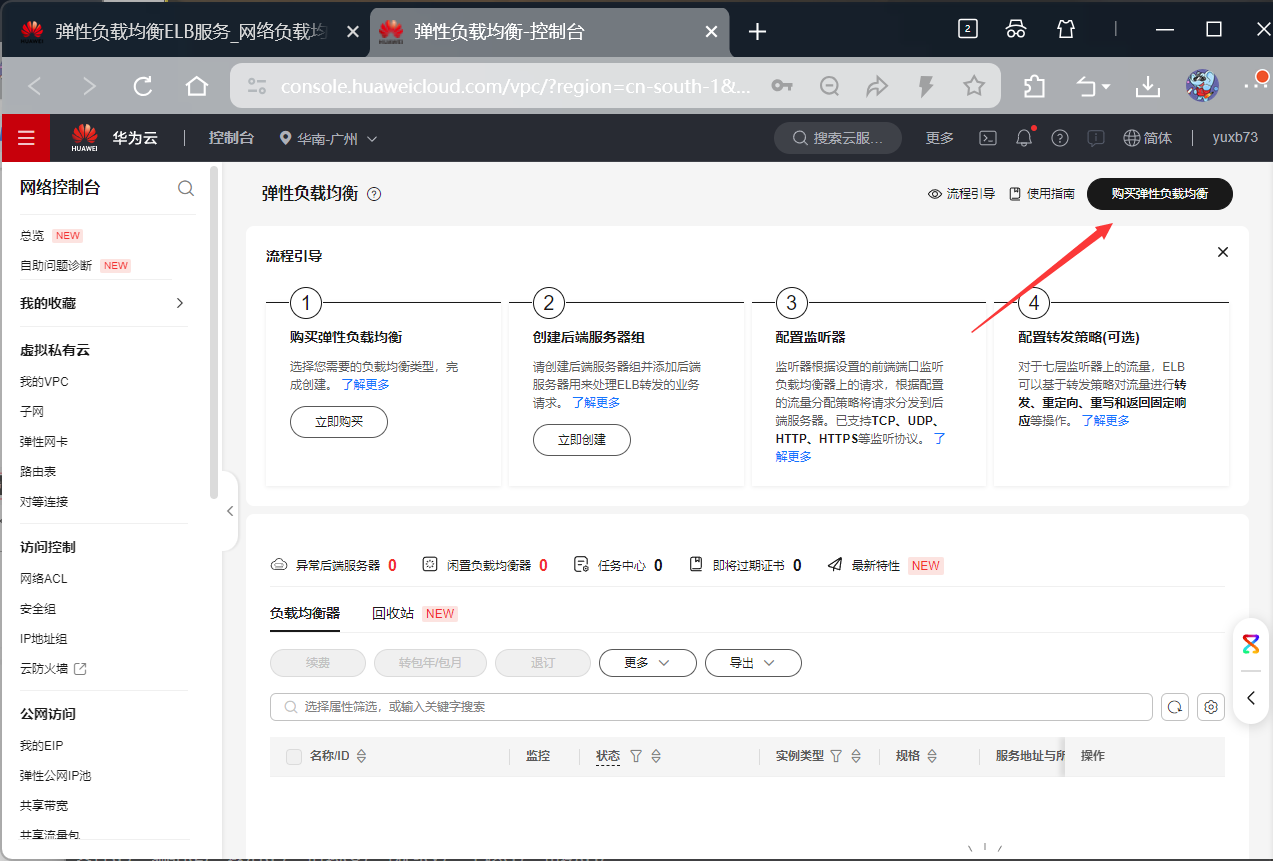This screenshot has height=861, width=1273.
Task: Open 任务中心 status item
Action: click(618, 565)
